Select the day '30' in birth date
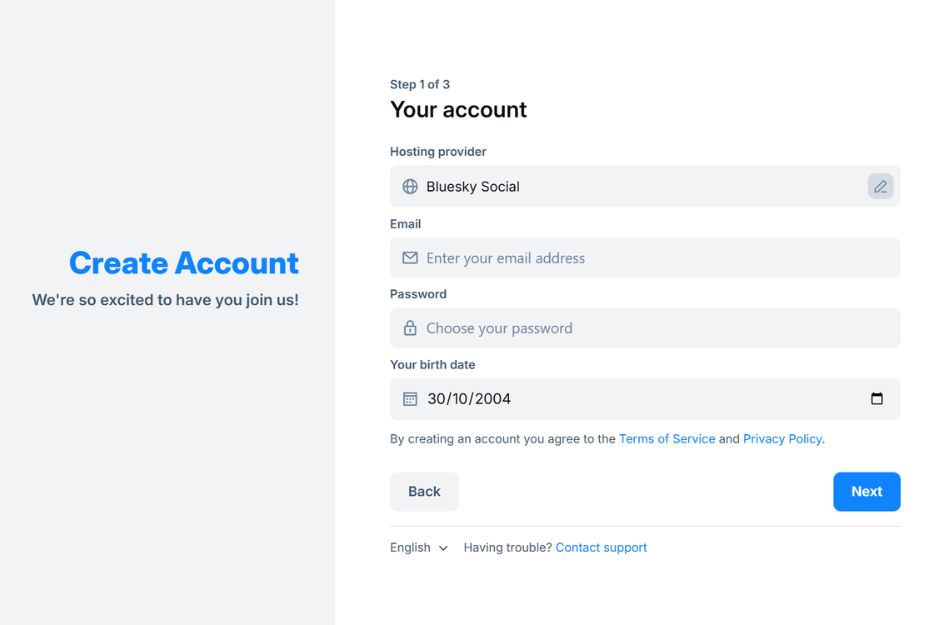This screenshot has height=625, width=938. tap(437, 399)
